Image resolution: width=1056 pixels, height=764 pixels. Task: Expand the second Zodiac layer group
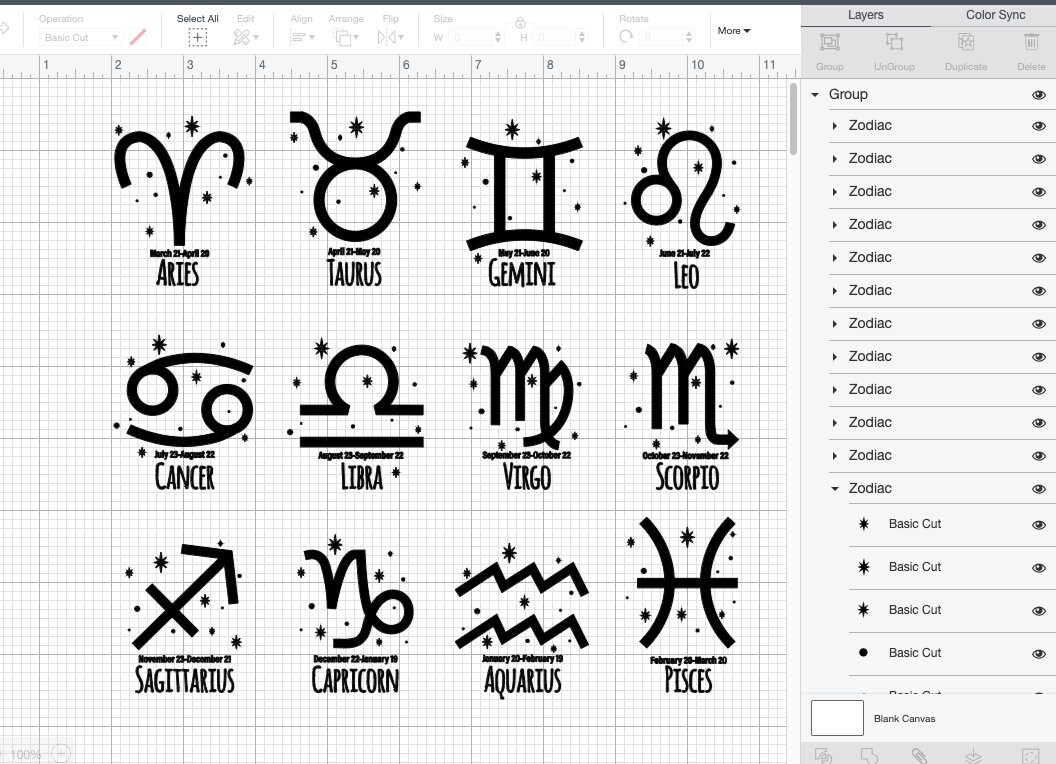[x=835, y=158]
